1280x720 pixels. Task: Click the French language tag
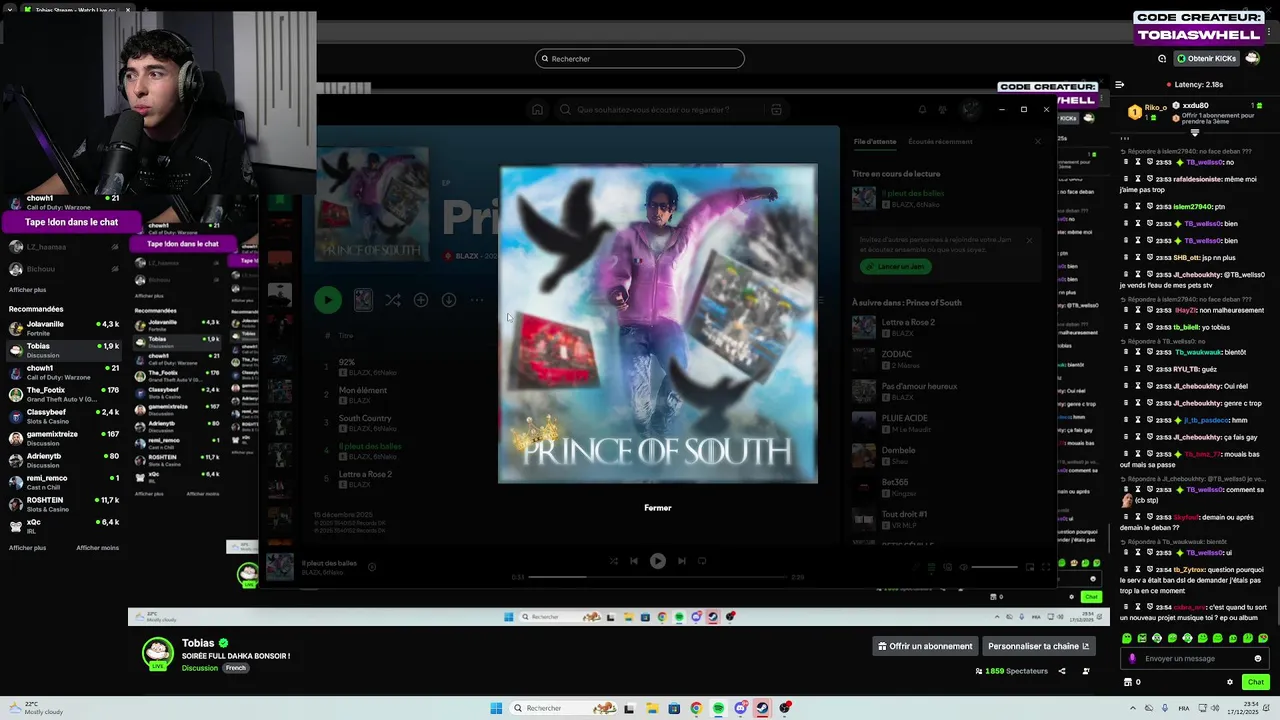click(235, 668)
